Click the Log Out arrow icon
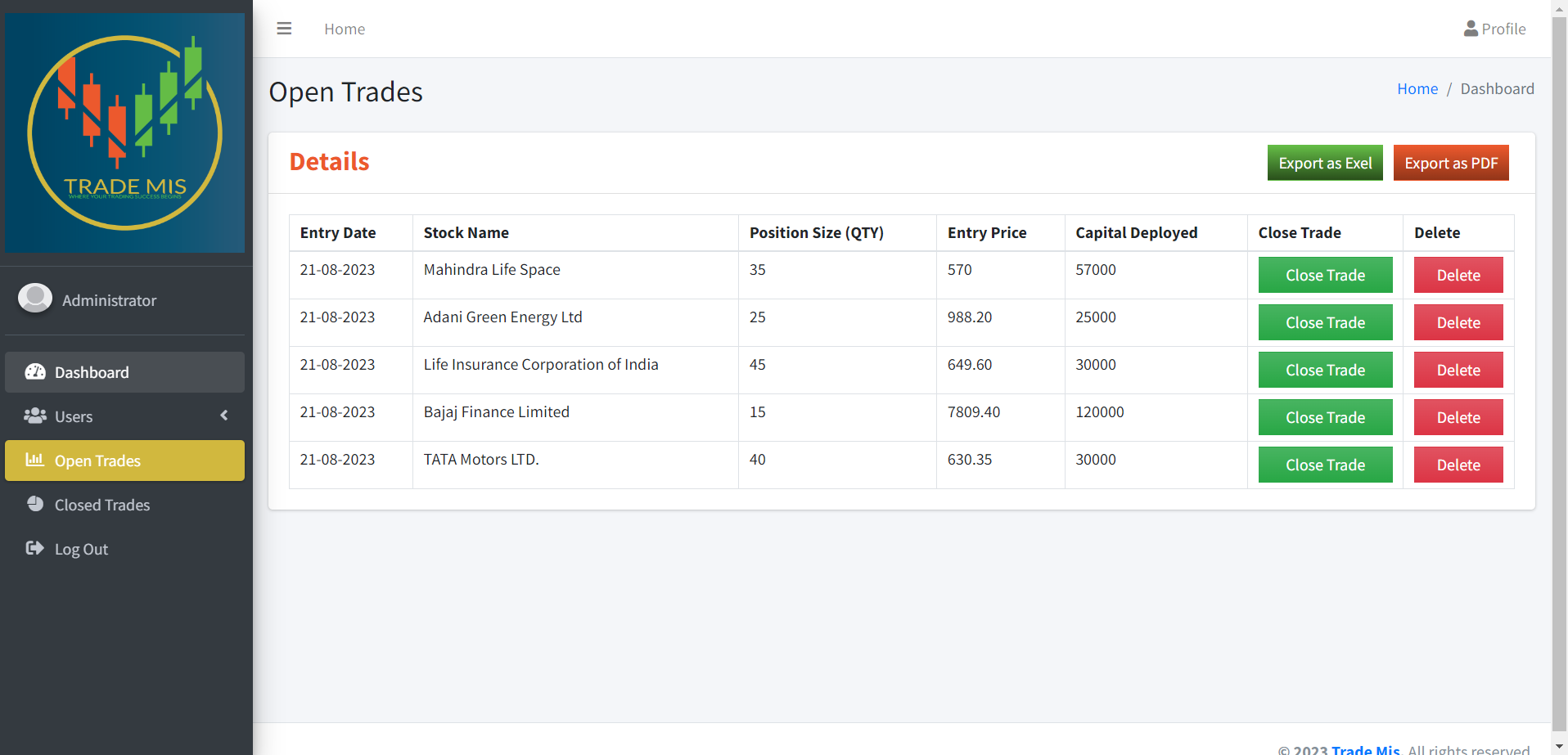 tap(34, 548)
